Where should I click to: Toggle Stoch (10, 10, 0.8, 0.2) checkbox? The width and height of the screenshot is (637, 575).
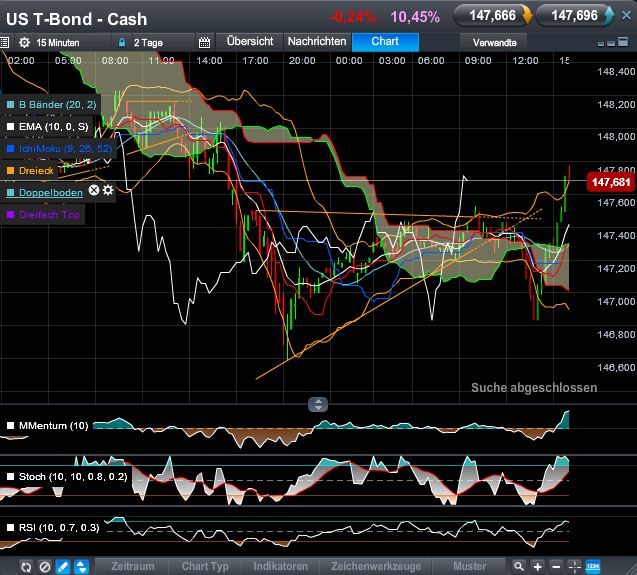11,477
